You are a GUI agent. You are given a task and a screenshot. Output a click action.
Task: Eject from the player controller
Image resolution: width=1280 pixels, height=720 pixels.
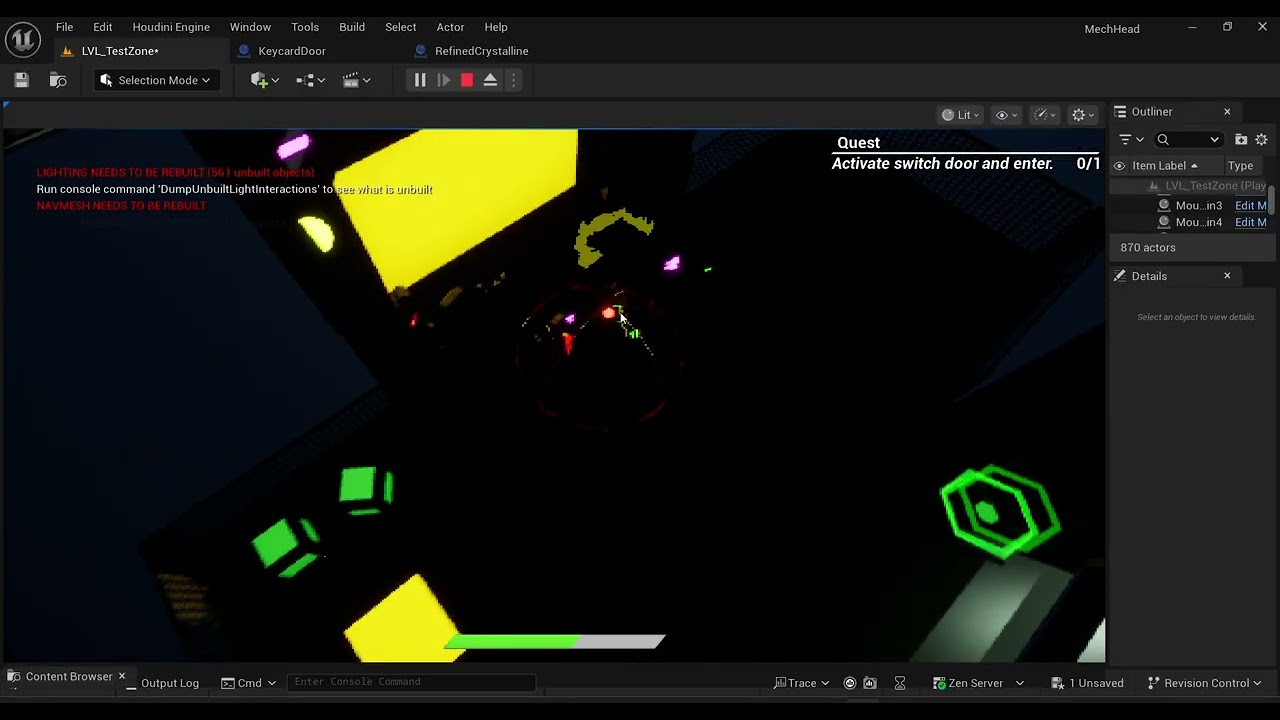pos(490,80)
